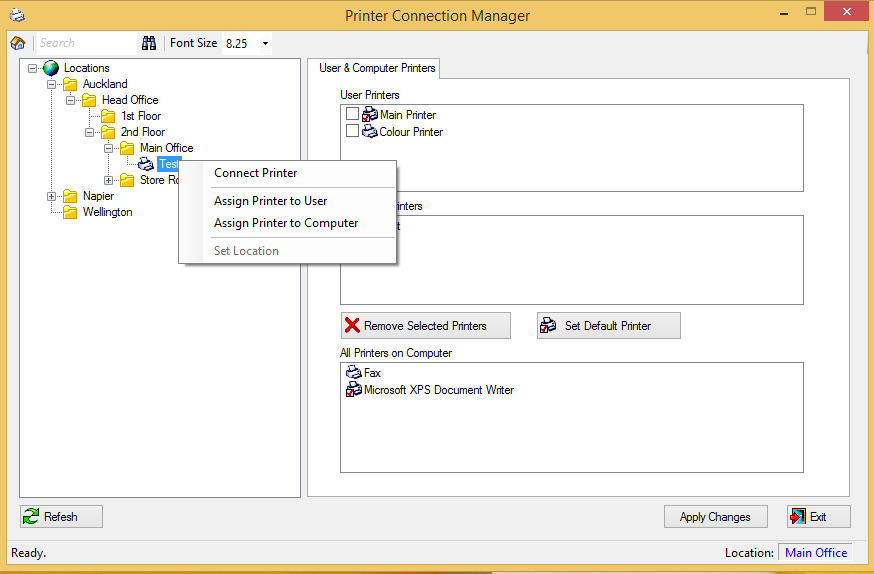Viewport: 874px width, 574px height.
Task: Click the Fax printer icon
Action: [x=353, y=373]
